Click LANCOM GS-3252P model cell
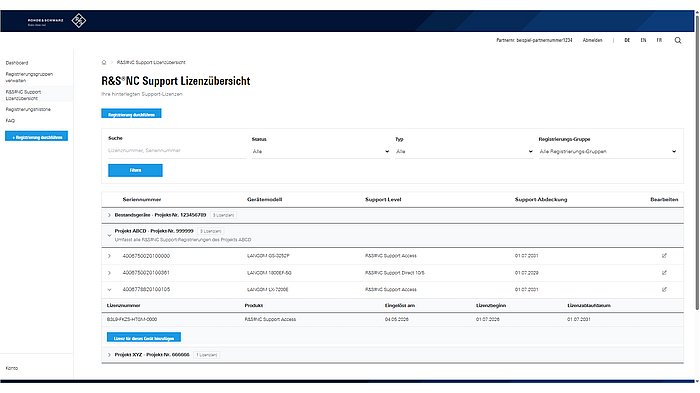Screen dimensions: 700x393 point(268,256)
